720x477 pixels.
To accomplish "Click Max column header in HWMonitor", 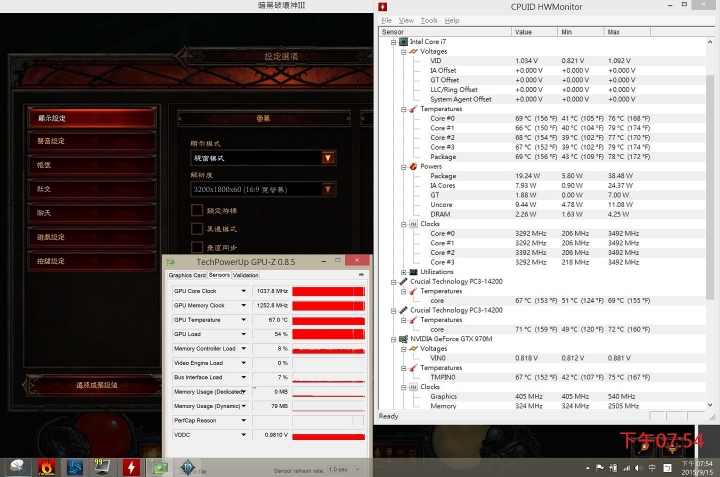I will [627, 32].
